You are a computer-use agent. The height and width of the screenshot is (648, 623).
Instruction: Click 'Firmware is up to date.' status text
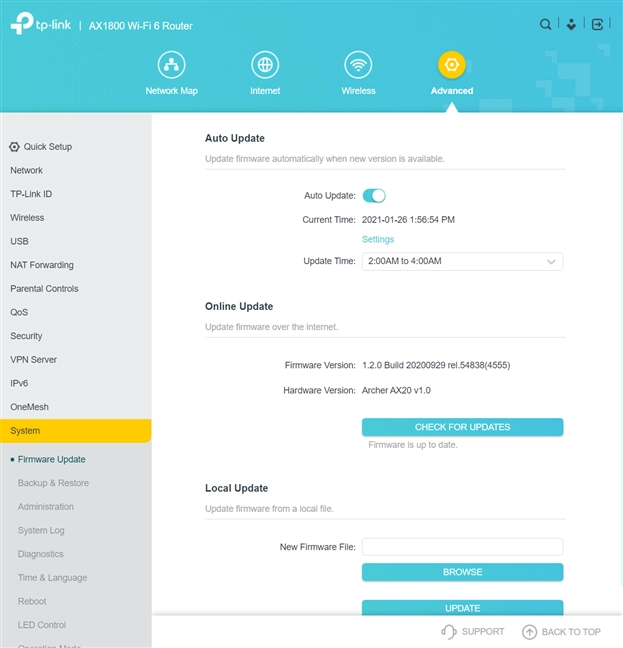tap(413, 445)
